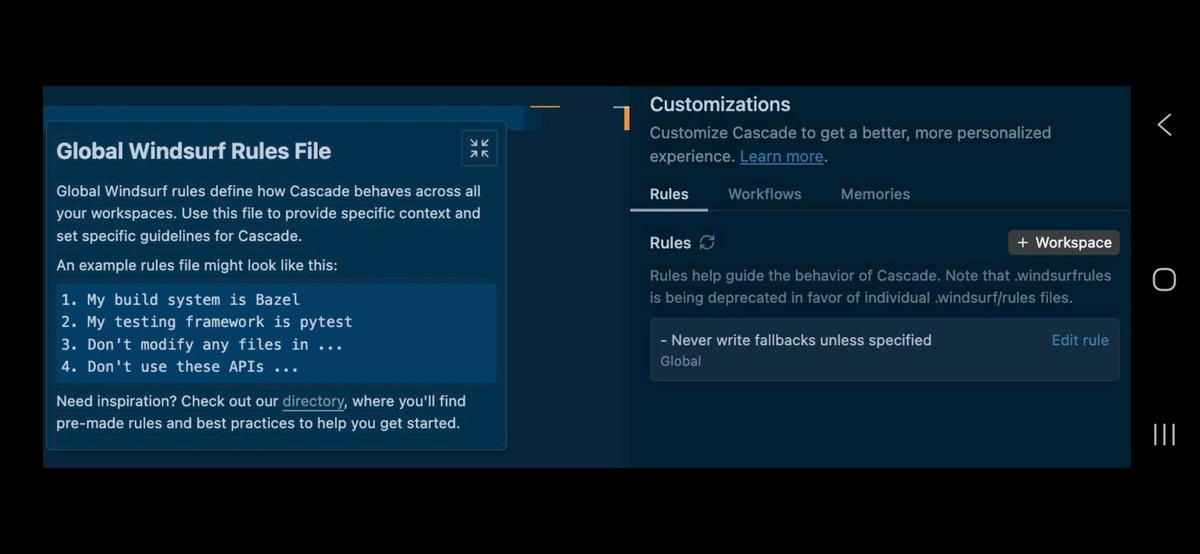1200x554 pixels.
Task: Collapse the Global Windsurf Rules File popup
Action: (x=479, y=148)
